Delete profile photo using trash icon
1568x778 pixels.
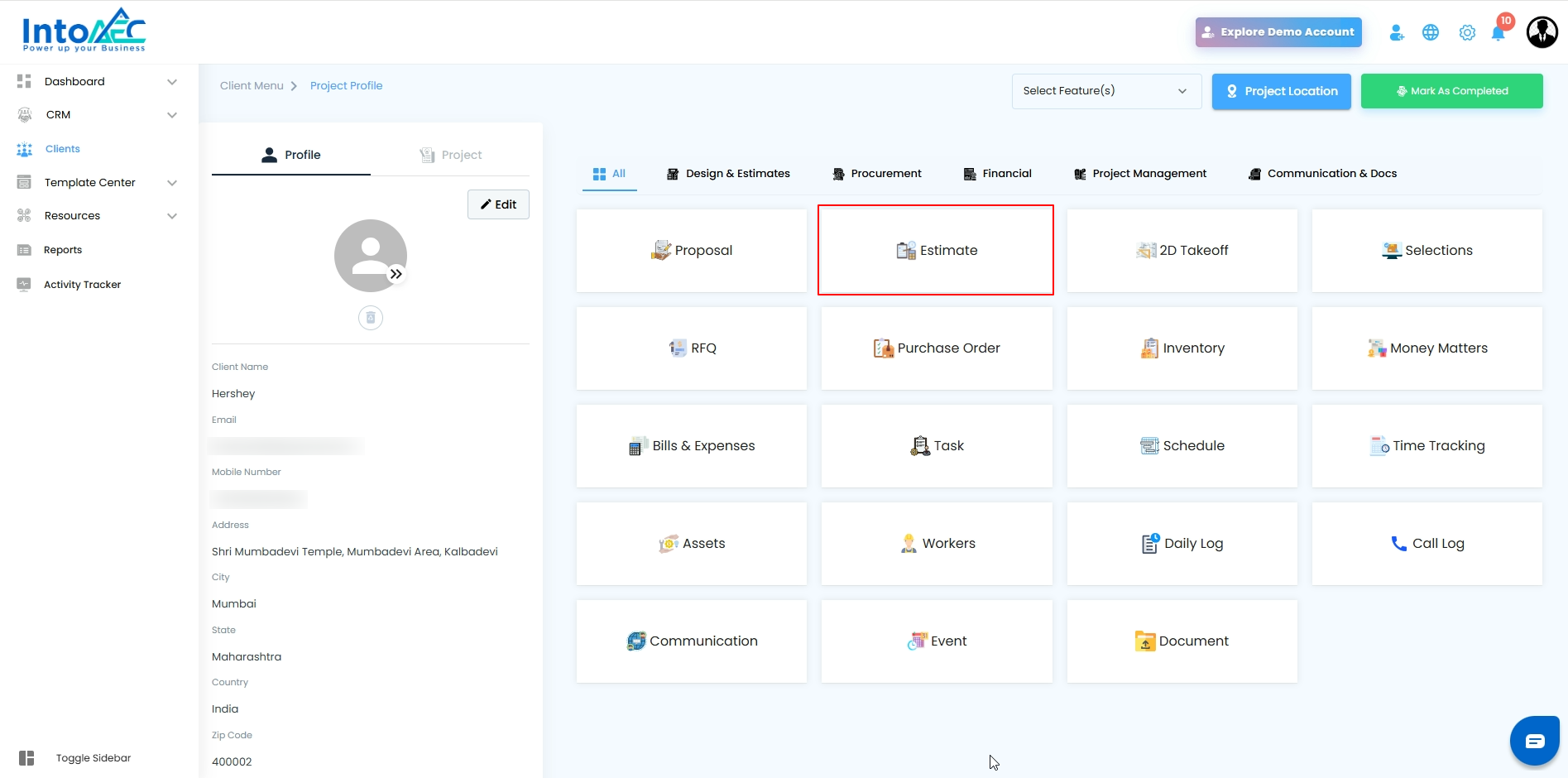click(371, 318)
